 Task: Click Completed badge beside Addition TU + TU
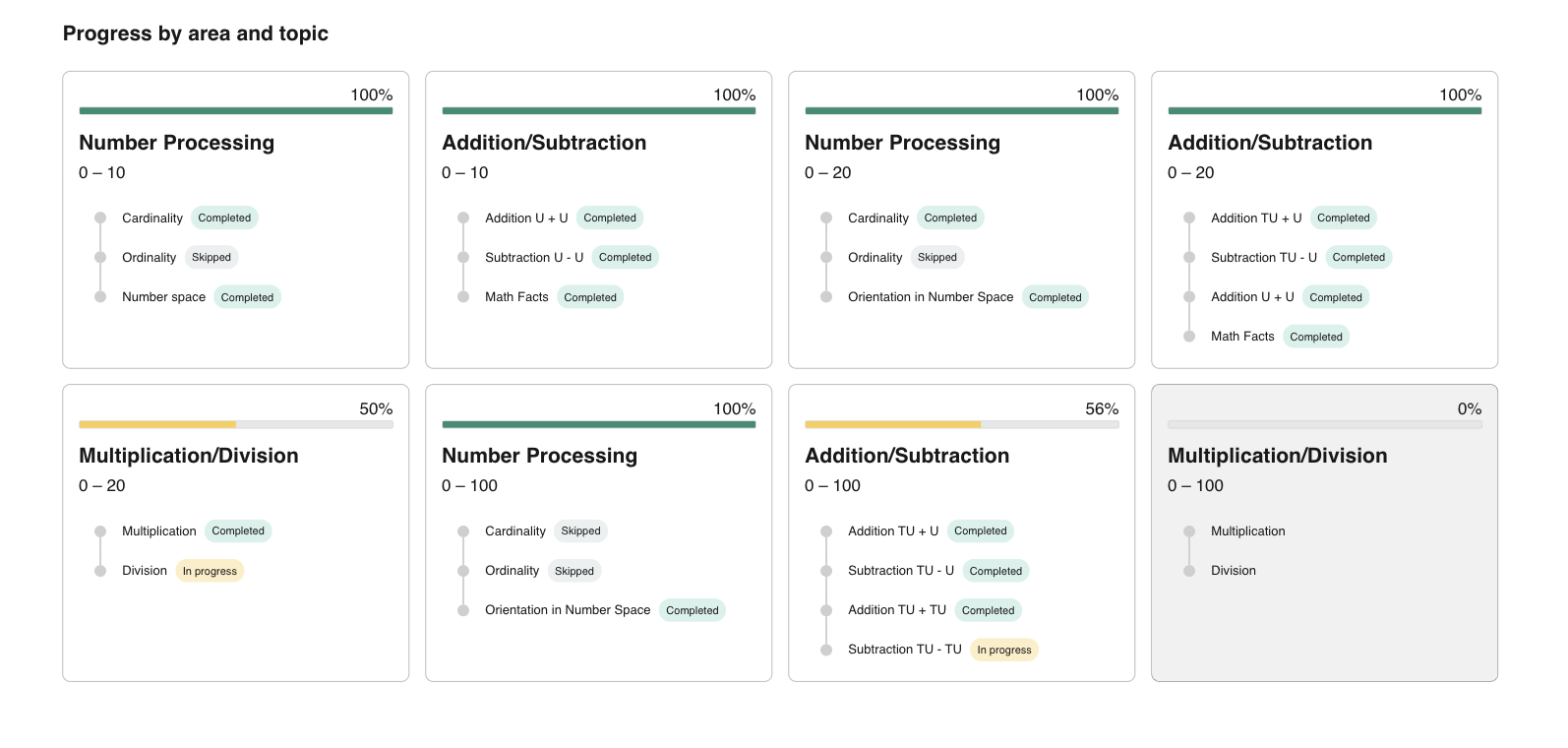pos(988,610)
